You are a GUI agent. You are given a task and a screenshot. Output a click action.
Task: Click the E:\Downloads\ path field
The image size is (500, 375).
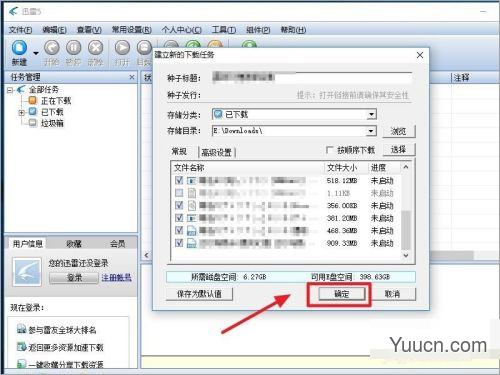click(289, 131)
